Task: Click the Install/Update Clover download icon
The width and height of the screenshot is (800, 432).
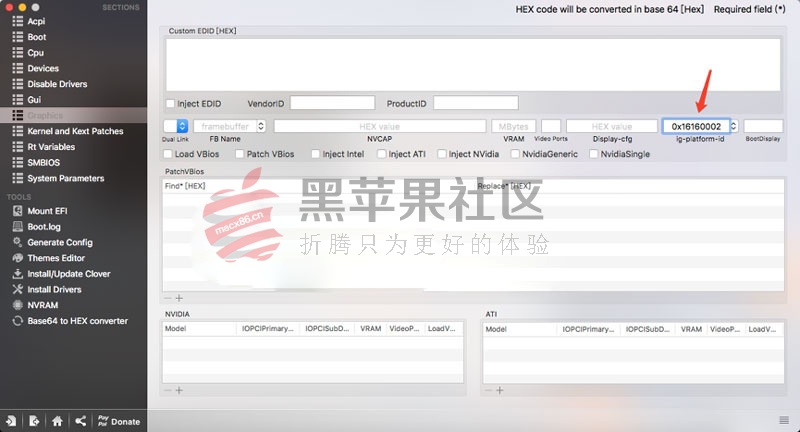Action: (18, 274)
